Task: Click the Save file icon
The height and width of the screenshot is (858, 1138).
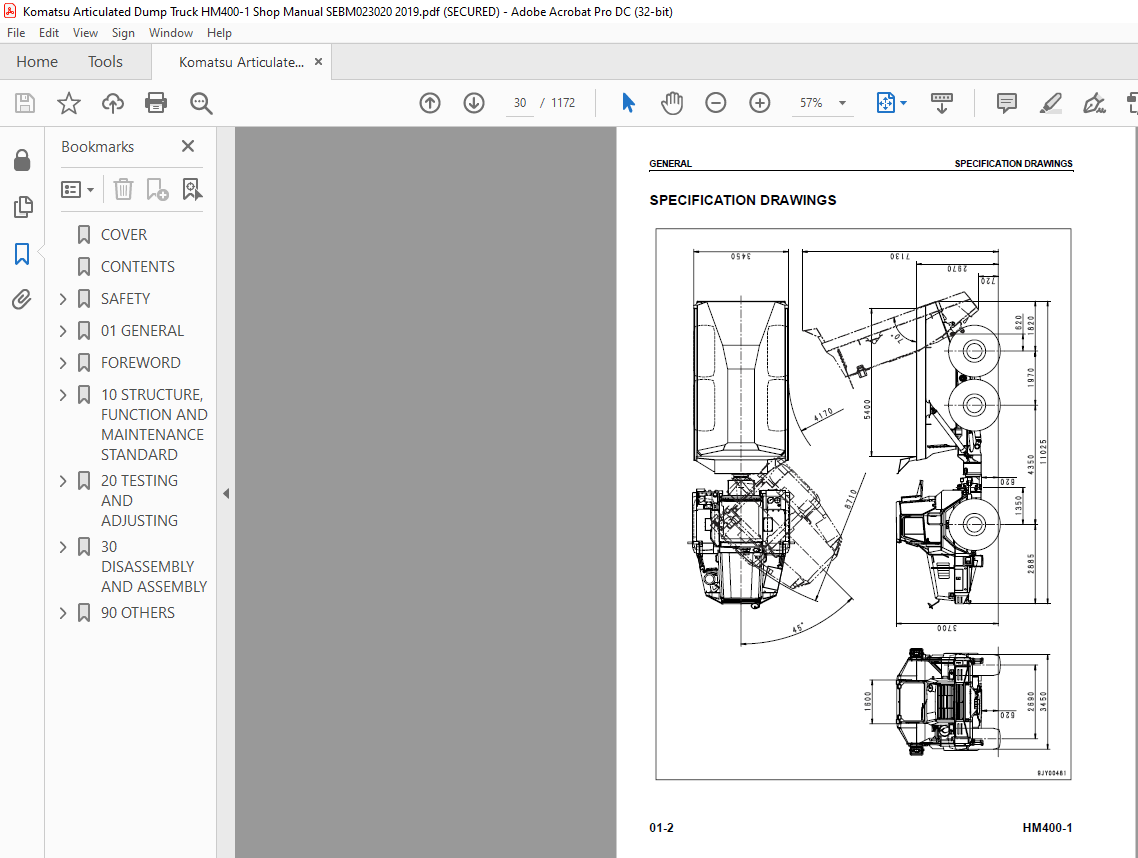Action: (x=25, y=103)
